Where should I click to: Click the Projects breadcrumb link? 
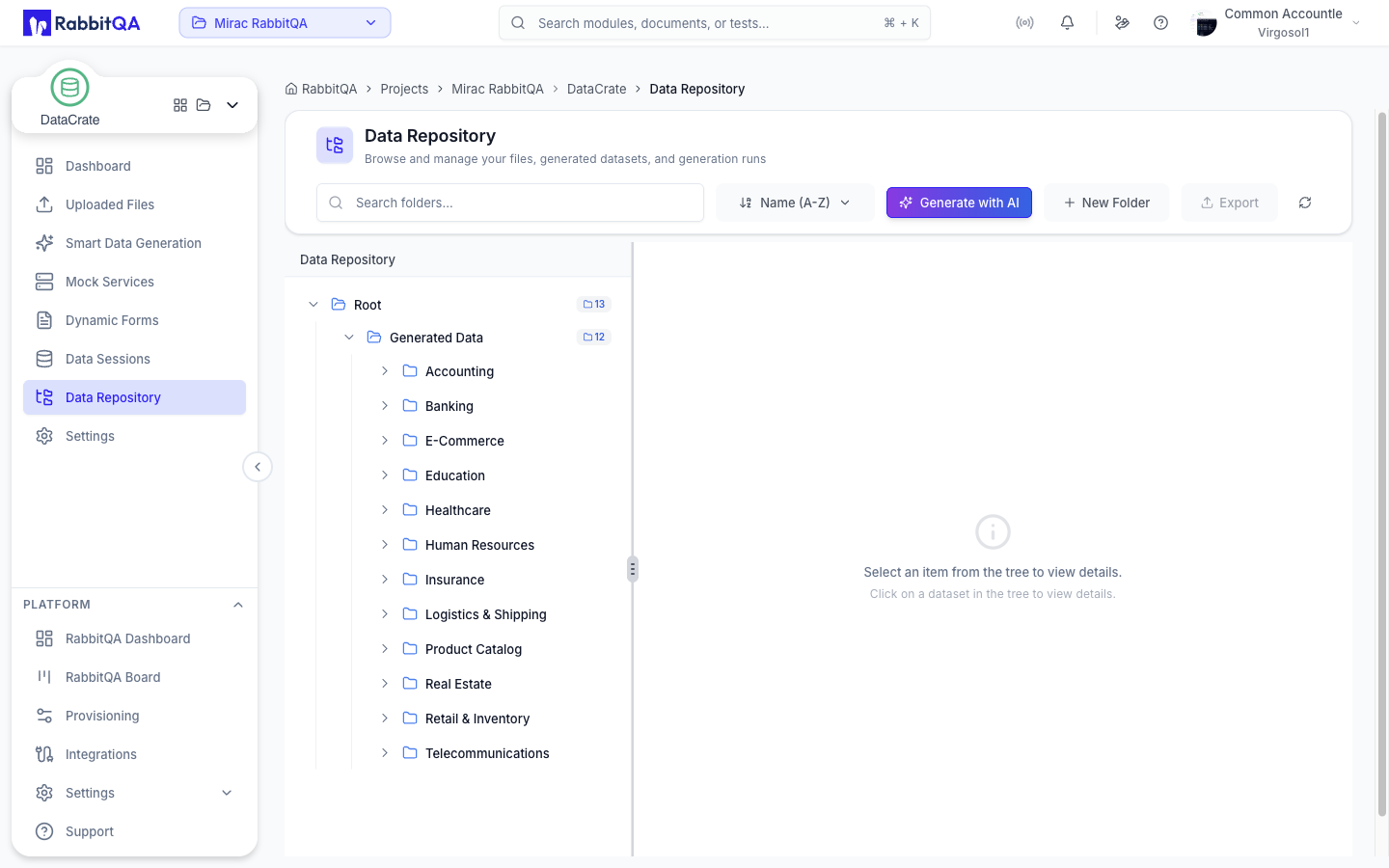[x=404, y=89]
